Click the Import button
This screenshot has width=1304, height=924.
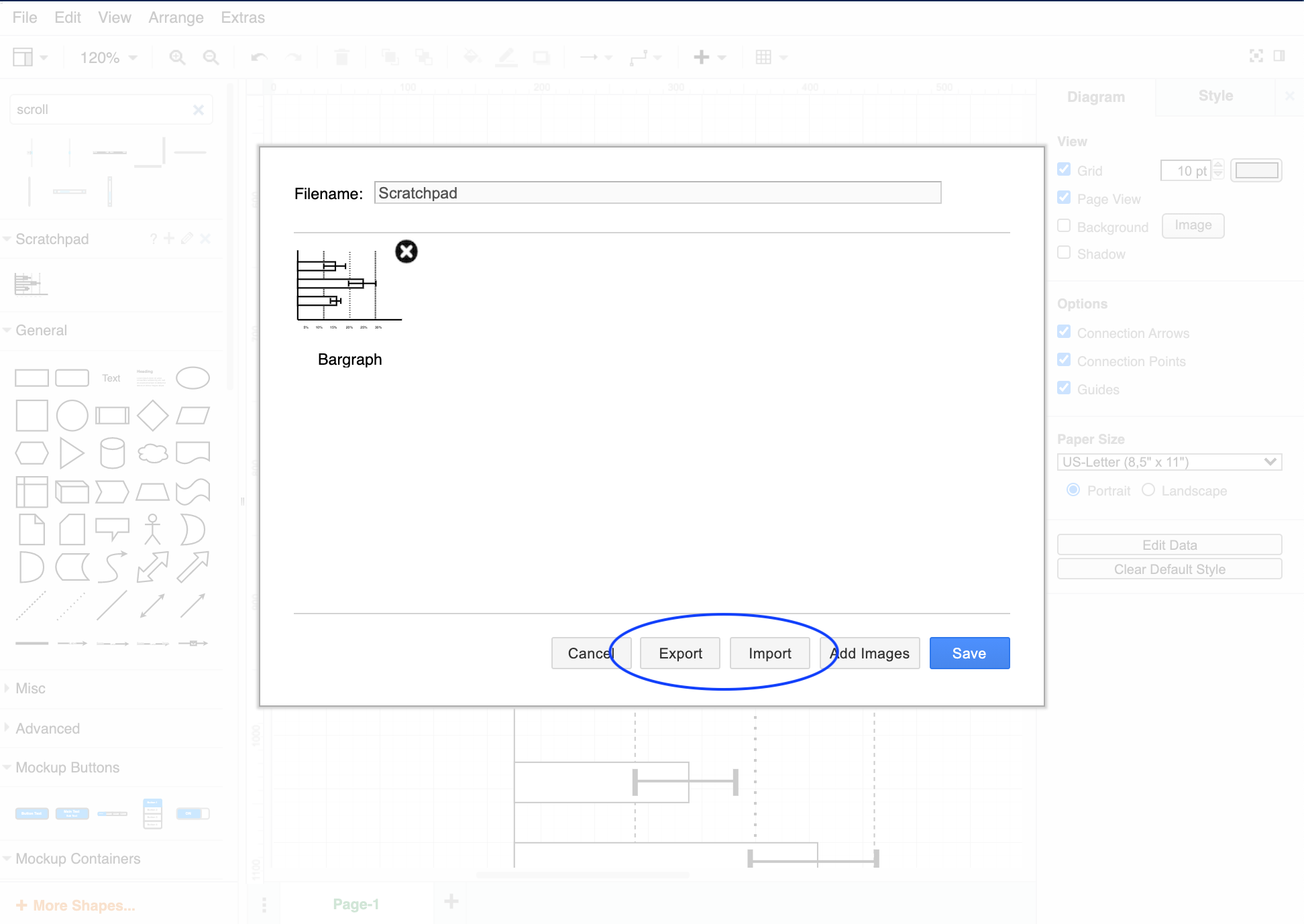tap(770, 653)
